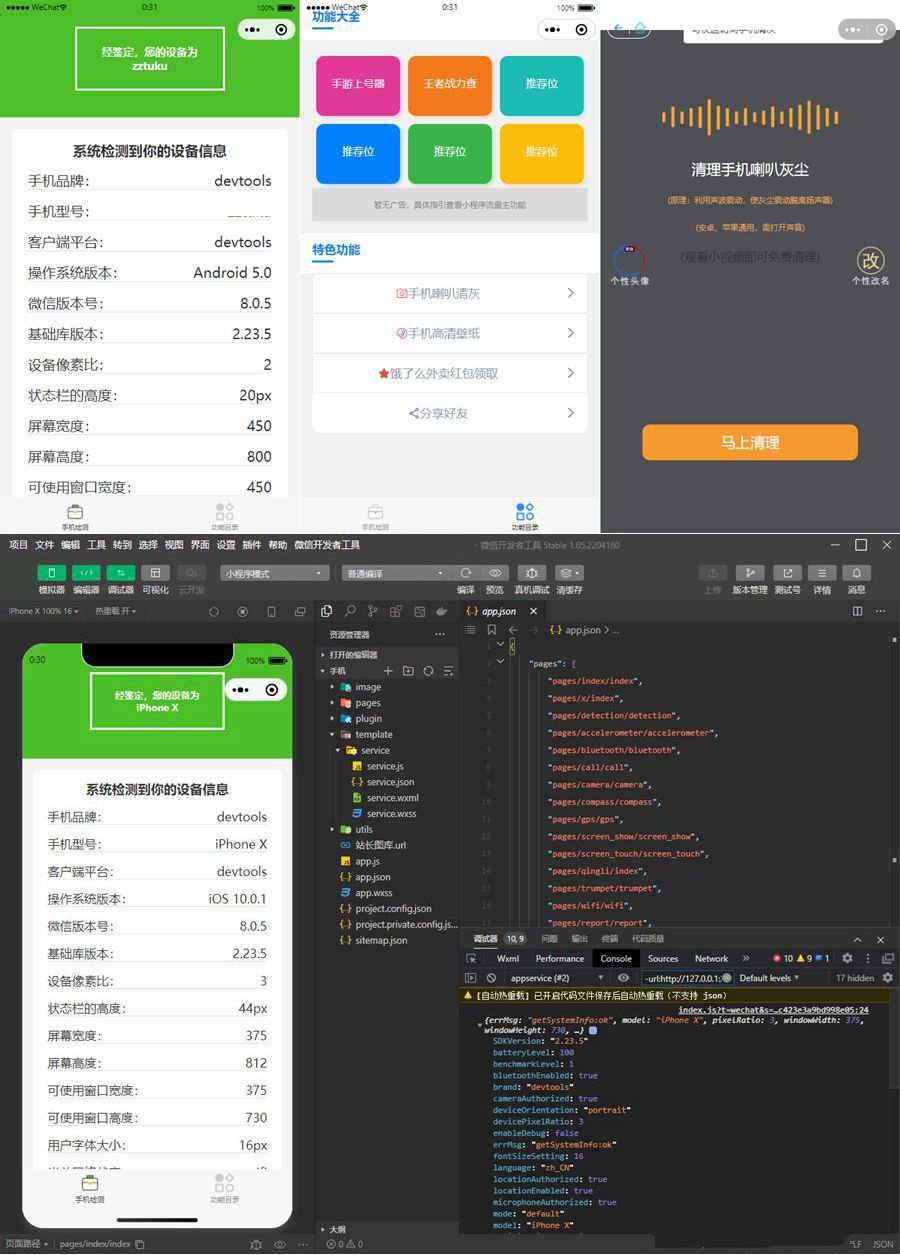Open the iPhone X device selector dropdown
This screenshot has height=1255, width=900.
[28, 611]
